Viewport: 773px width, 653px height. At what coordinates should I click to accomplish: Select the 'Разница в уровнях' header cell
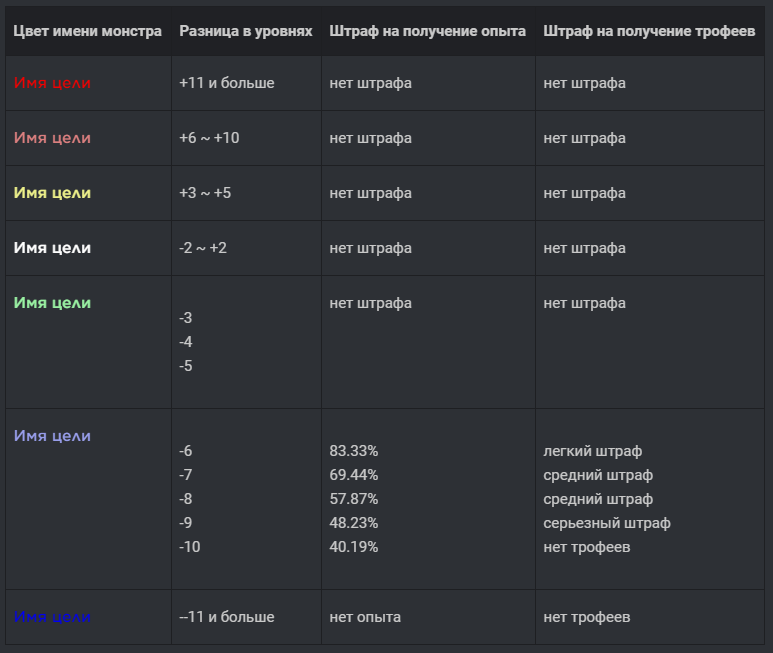click(246, 31)
